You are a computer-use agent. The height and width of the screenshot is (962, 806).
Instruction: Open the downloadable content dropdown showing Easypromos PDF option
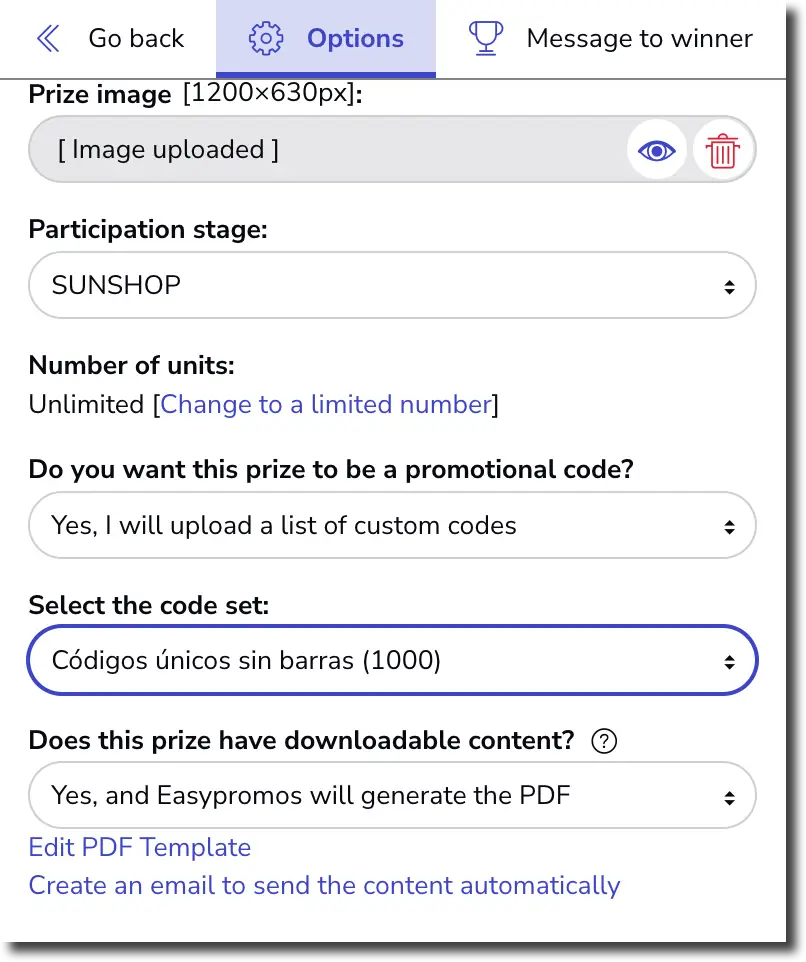click(x=392, y=795)
